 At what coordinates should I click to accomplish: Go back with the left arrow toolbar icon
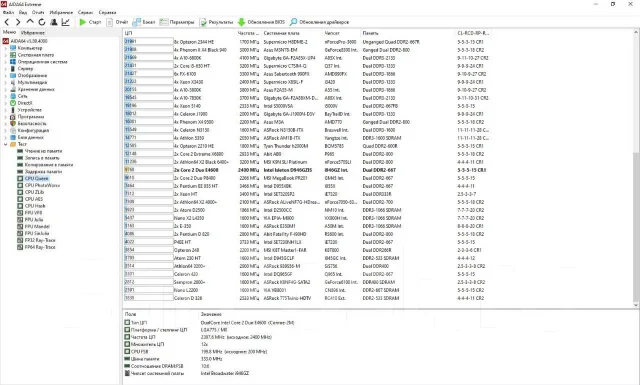point(7,22)
